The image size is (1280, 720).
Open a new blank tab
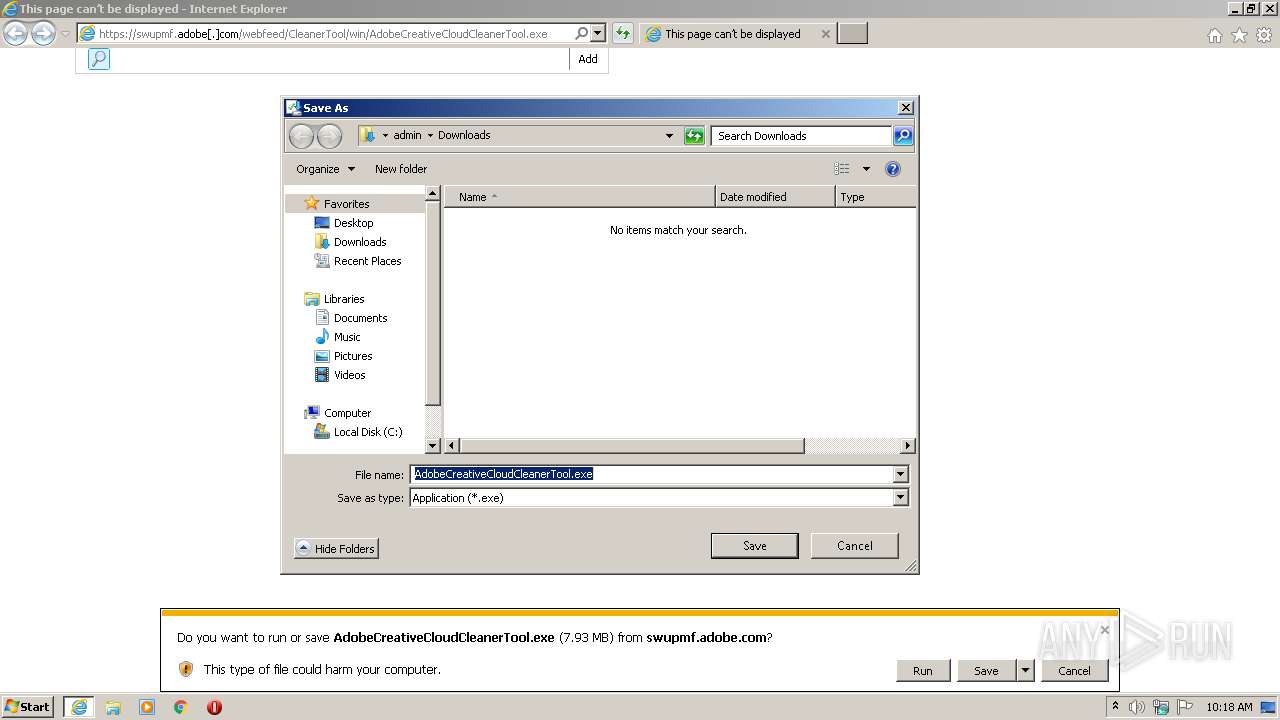852,34
